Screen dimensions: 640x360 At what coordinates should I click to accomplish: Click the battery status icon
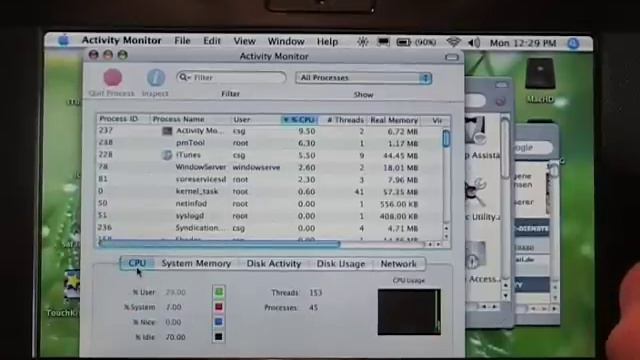click(x=403, y=42)
